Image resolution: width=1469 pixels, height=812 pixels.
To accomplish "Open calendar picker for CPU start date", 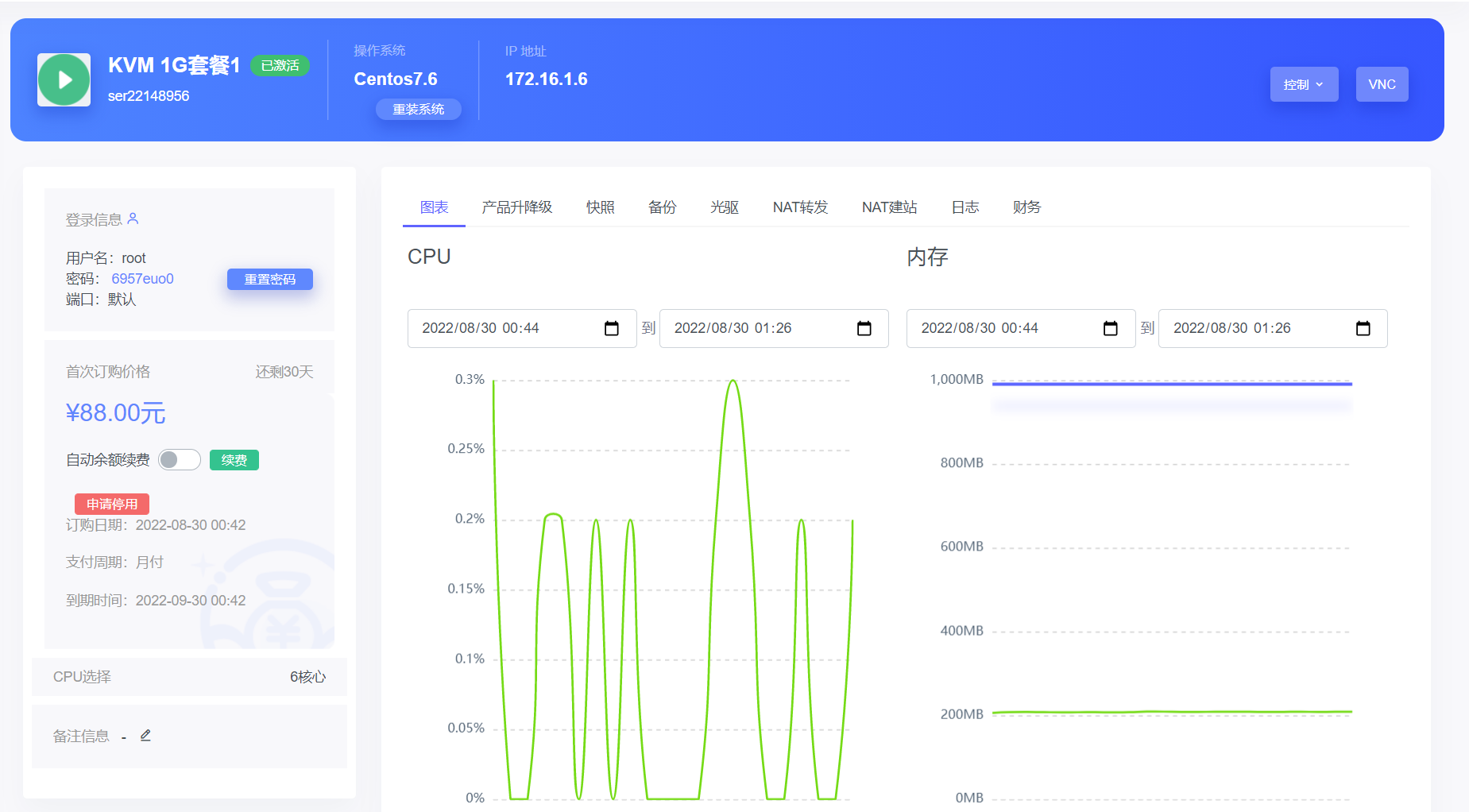I will pos(612,328).
